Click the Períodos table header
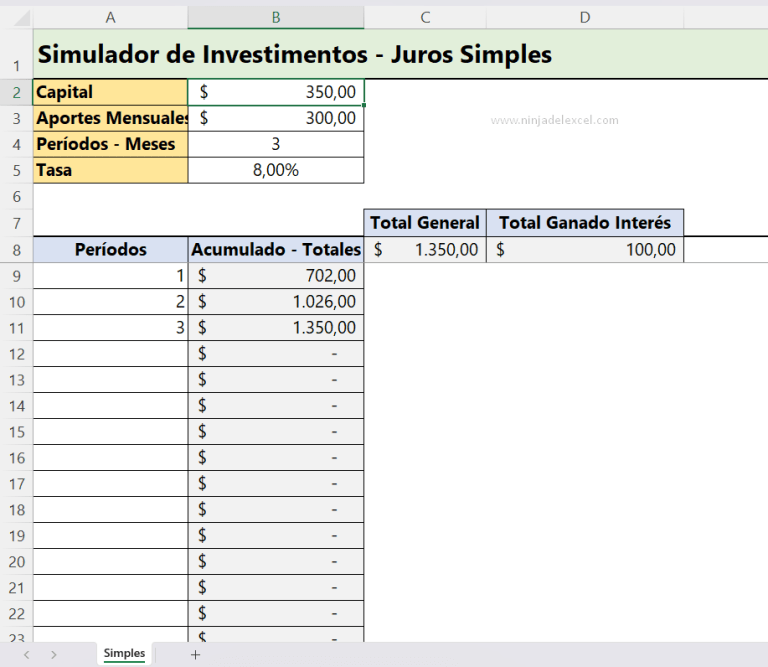The image size is (768, 667). (110, 250)
